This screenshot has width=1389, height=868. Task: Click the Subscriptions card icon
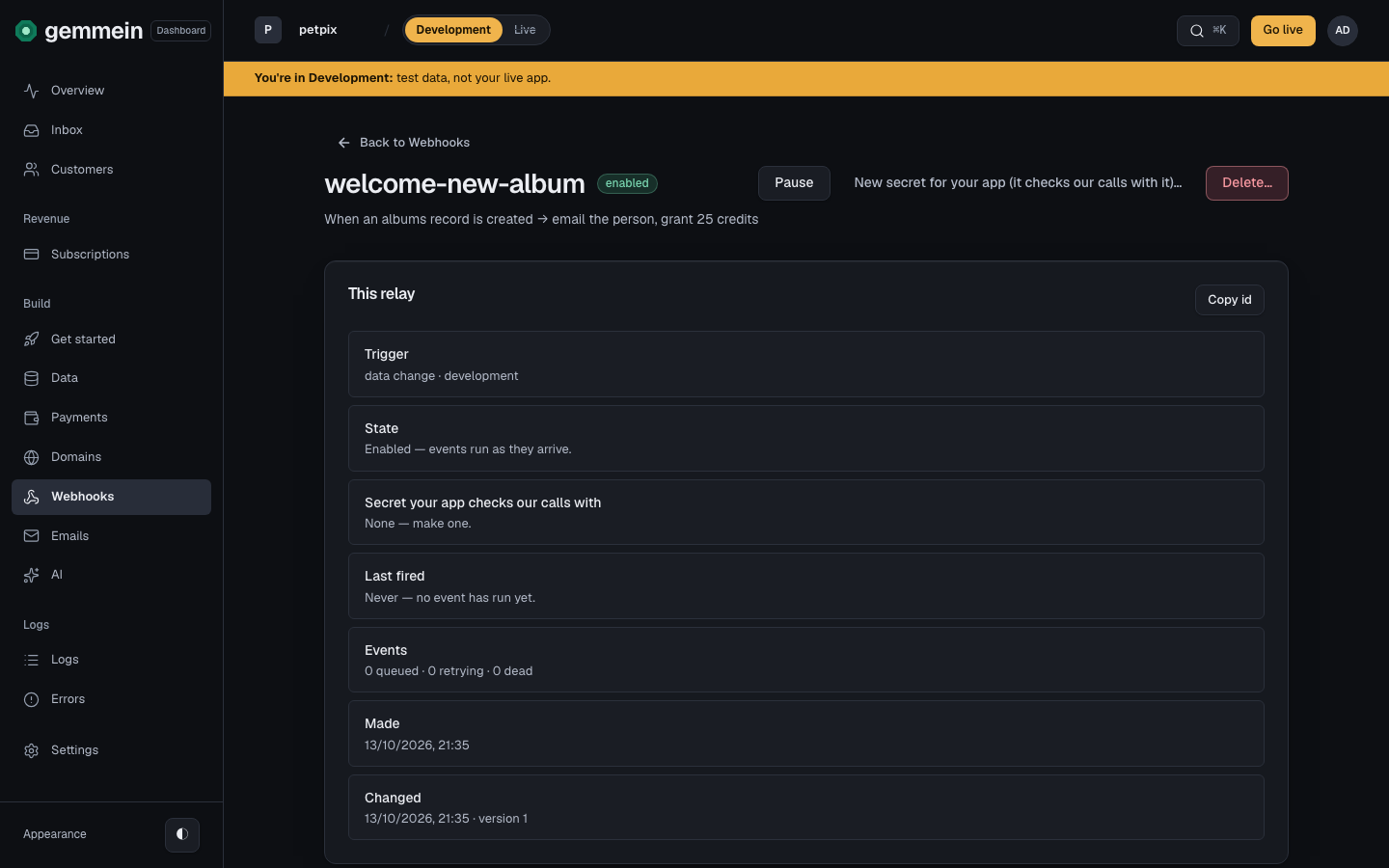pyautogui.click(x=32, y=255)
